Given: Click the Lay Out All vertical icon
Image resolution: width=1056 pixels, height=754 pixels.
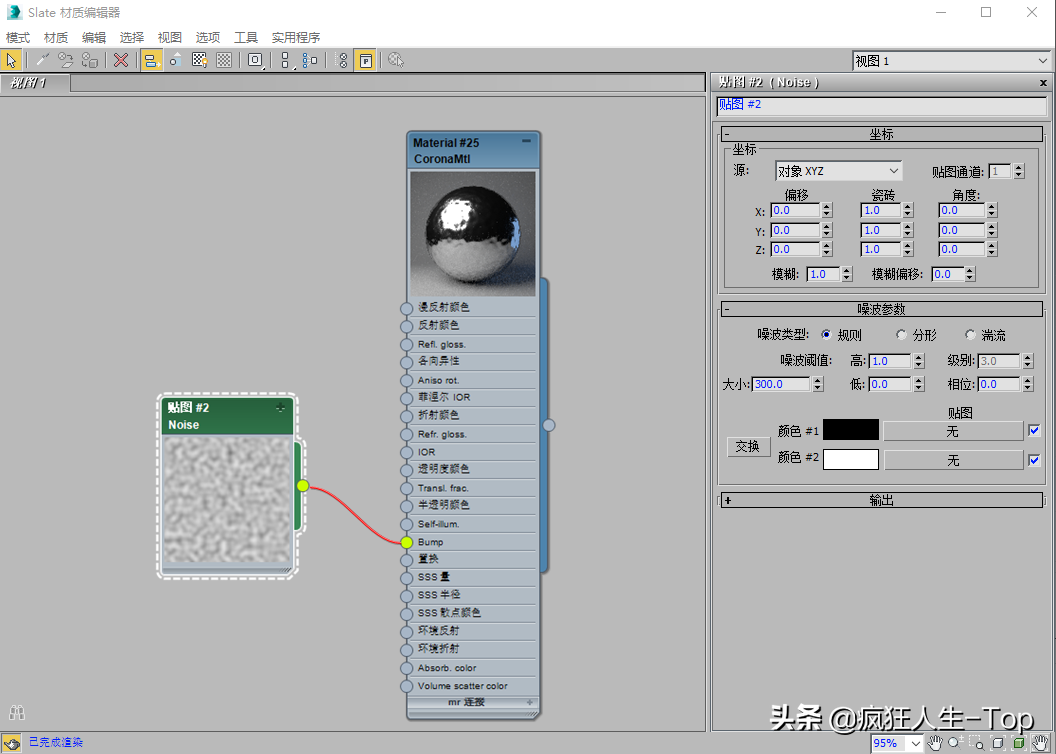Looking at the screenshot, I should click(x=286, y=60).
